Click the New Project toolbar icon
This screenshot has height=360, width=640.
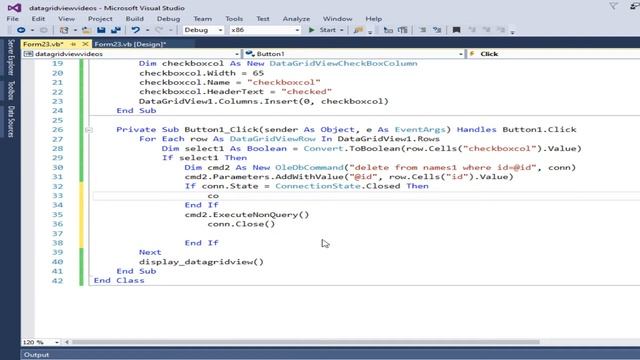point(64,30)
